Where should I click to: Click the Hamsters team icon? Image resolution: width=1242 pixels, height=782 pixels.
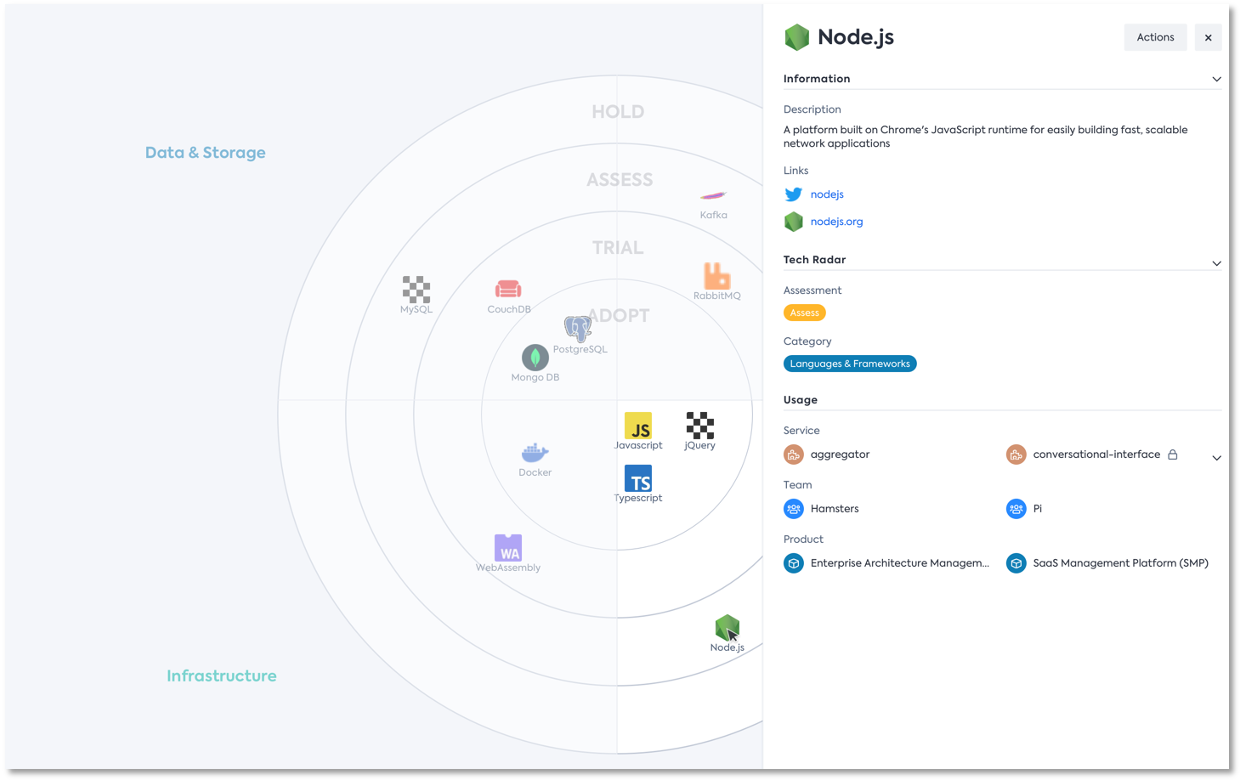pos(793,509)
